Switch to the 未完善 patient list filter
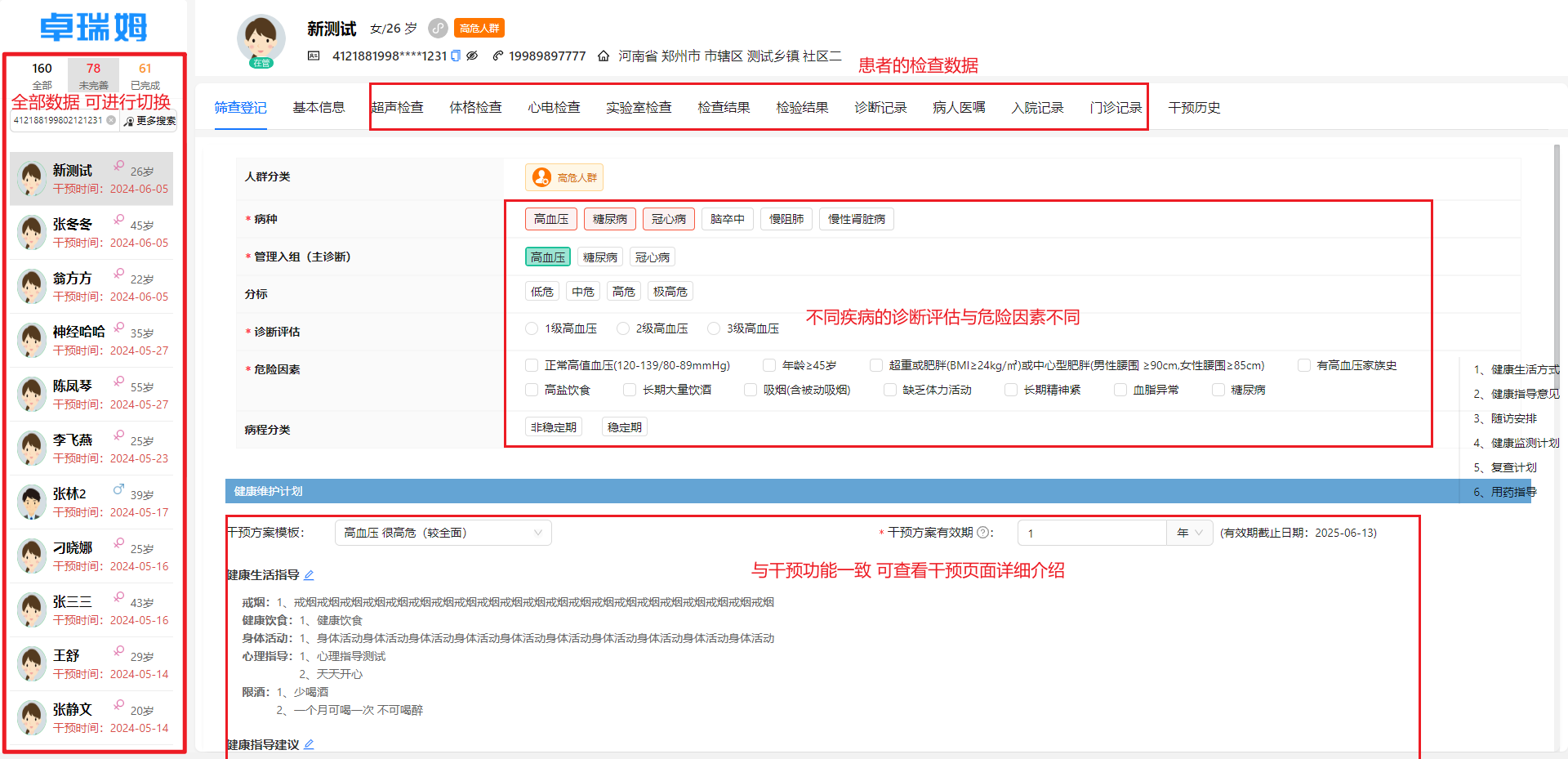Image resolution: width=1568 pixels, height=759 pixels. pyautogui.click(x=93, y=75)
